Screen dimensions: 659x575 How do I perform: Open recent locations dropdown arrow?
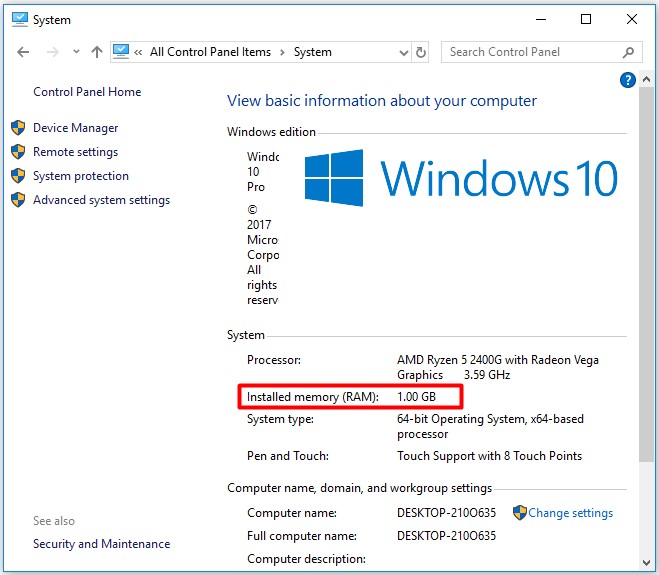click(76, 52)
